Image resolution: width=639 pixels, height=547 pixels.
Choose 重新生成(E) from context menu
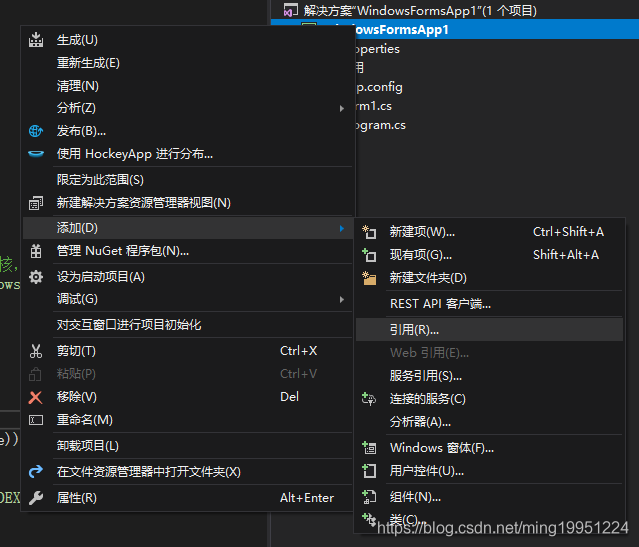(187, 63)
